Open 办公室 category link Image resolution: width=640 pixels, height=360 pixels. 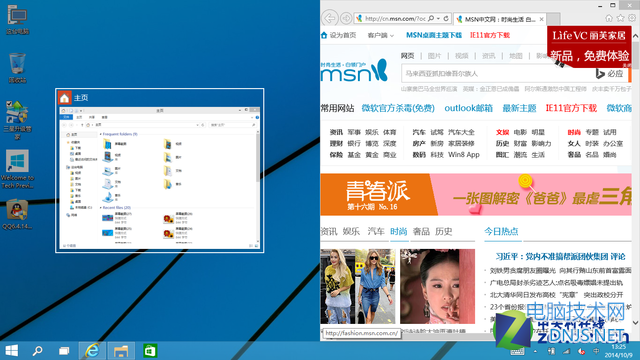[x=613, y=143]
